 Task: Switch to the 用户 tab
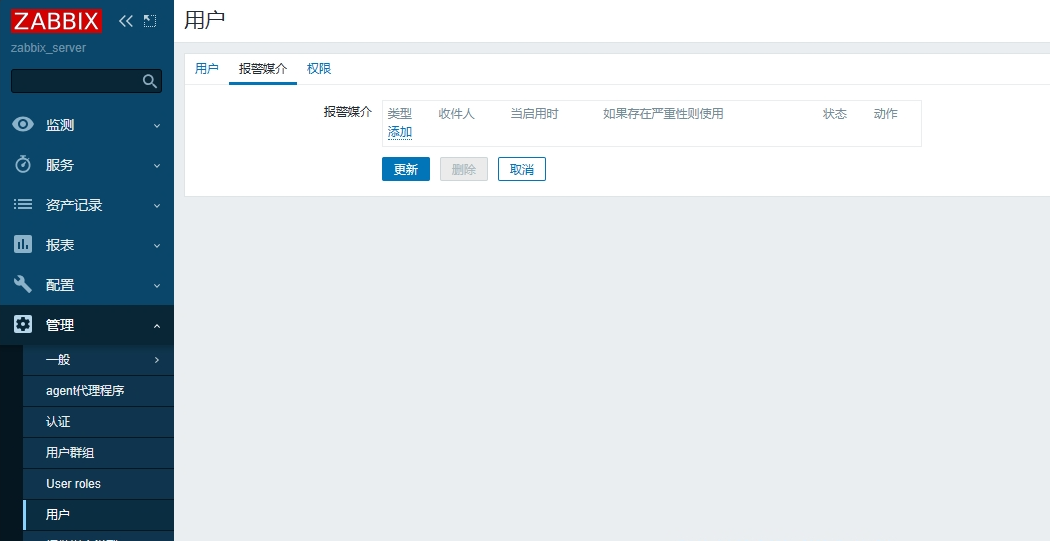click(207, 69)
